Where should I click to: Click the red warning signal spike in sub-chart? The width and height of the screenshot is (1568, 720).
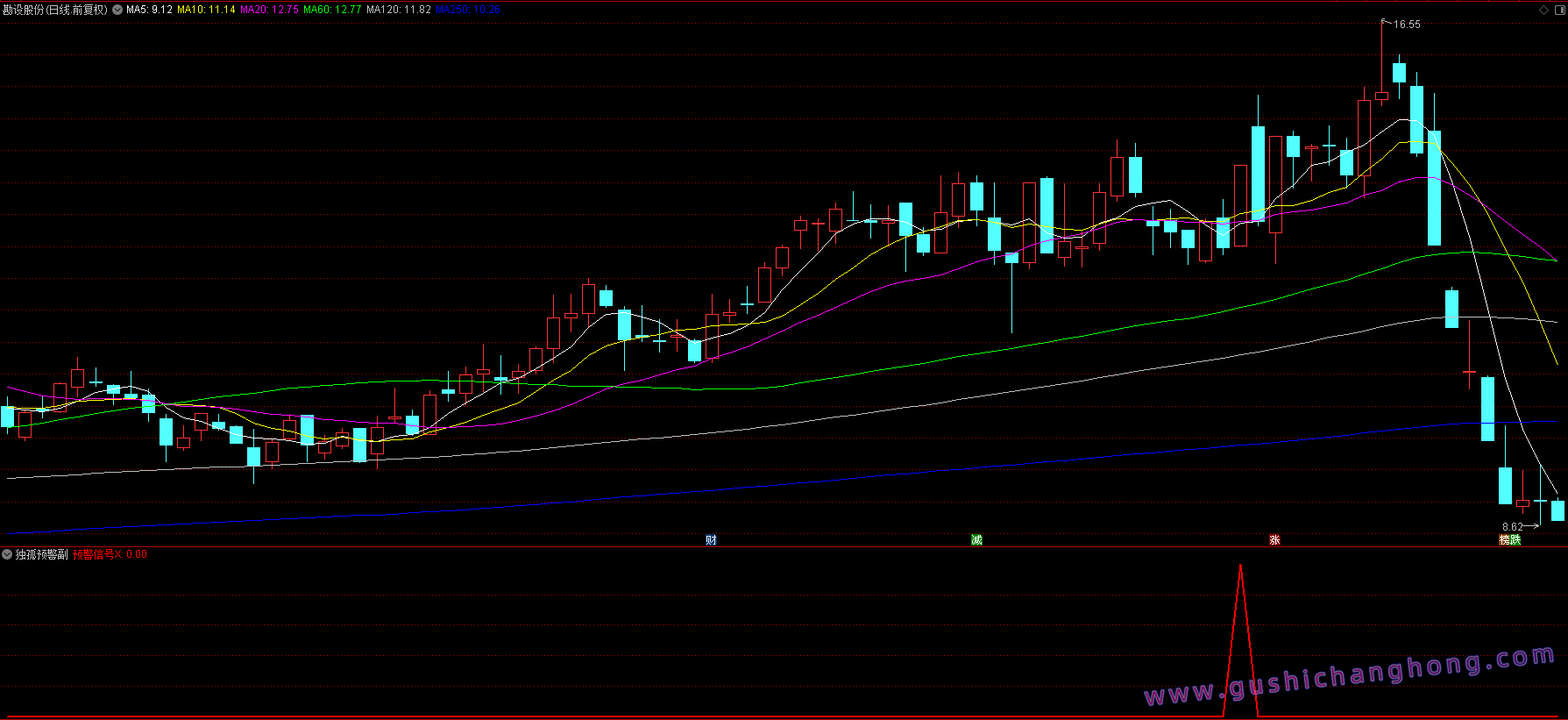[x=1240, y=640]
